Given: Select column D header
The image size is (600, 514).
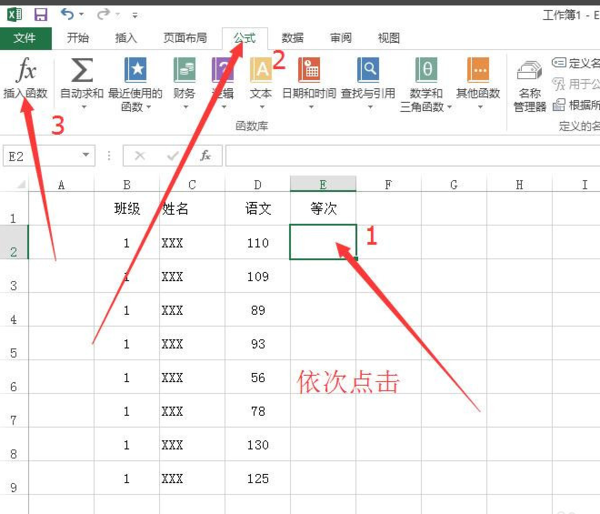Looking at the screenshot, I should [257, 185].
